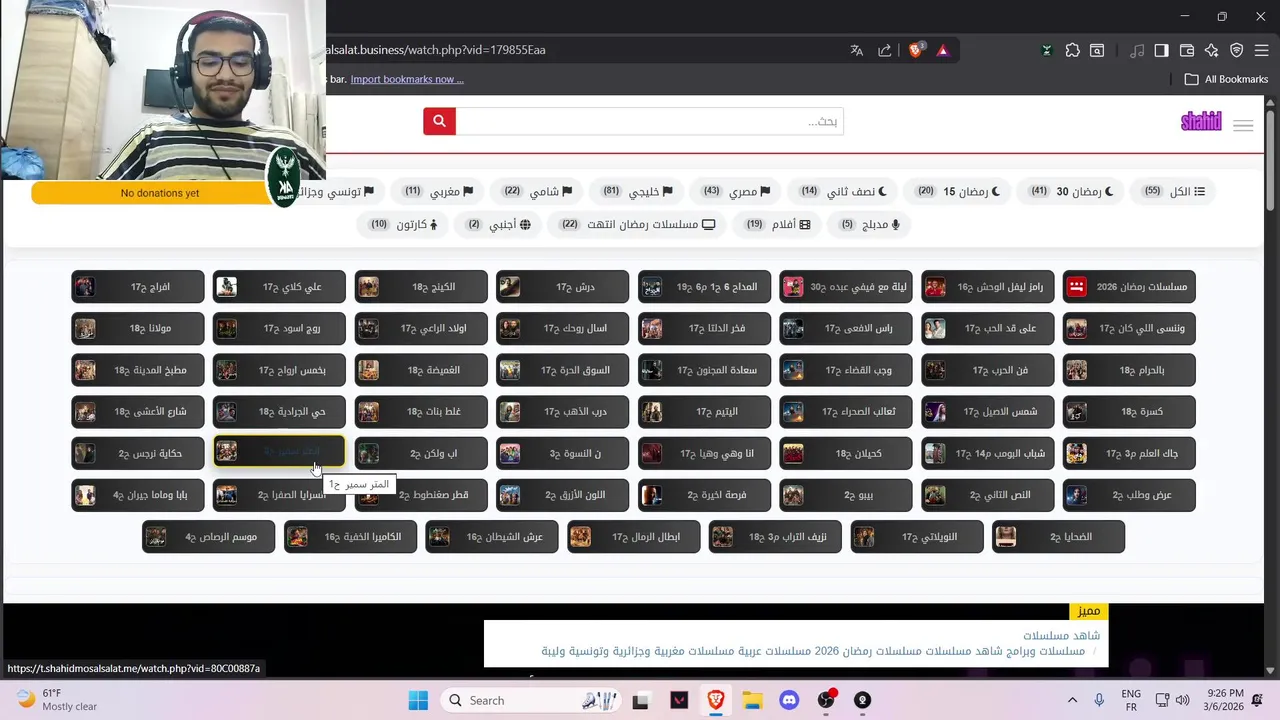
Task: Click the Valorant icon in taskbar
Action: 679,700
